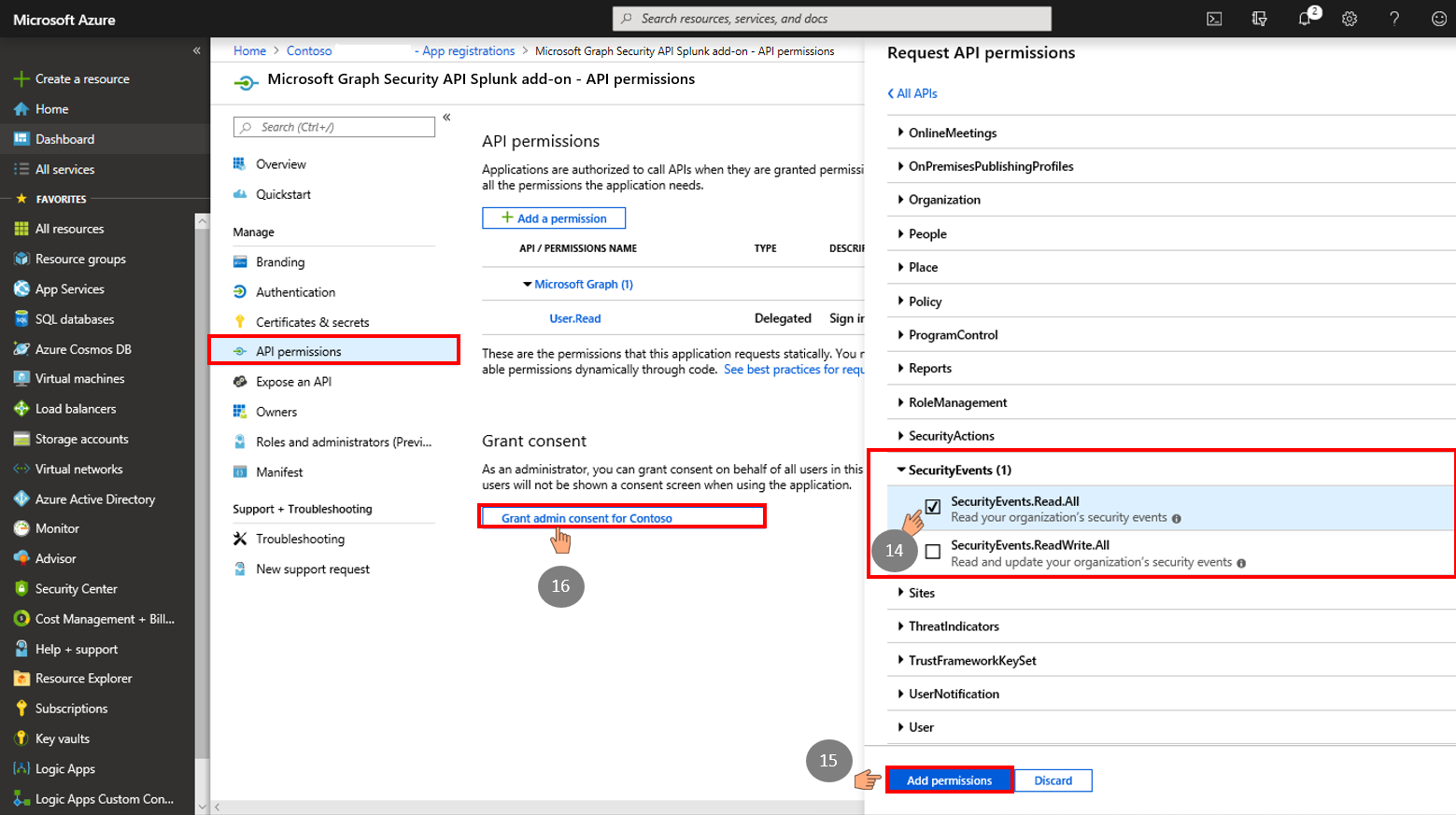Screen dimensions: 1456x815
Task: Open the portal settings gear
Action: point(1349,18)
